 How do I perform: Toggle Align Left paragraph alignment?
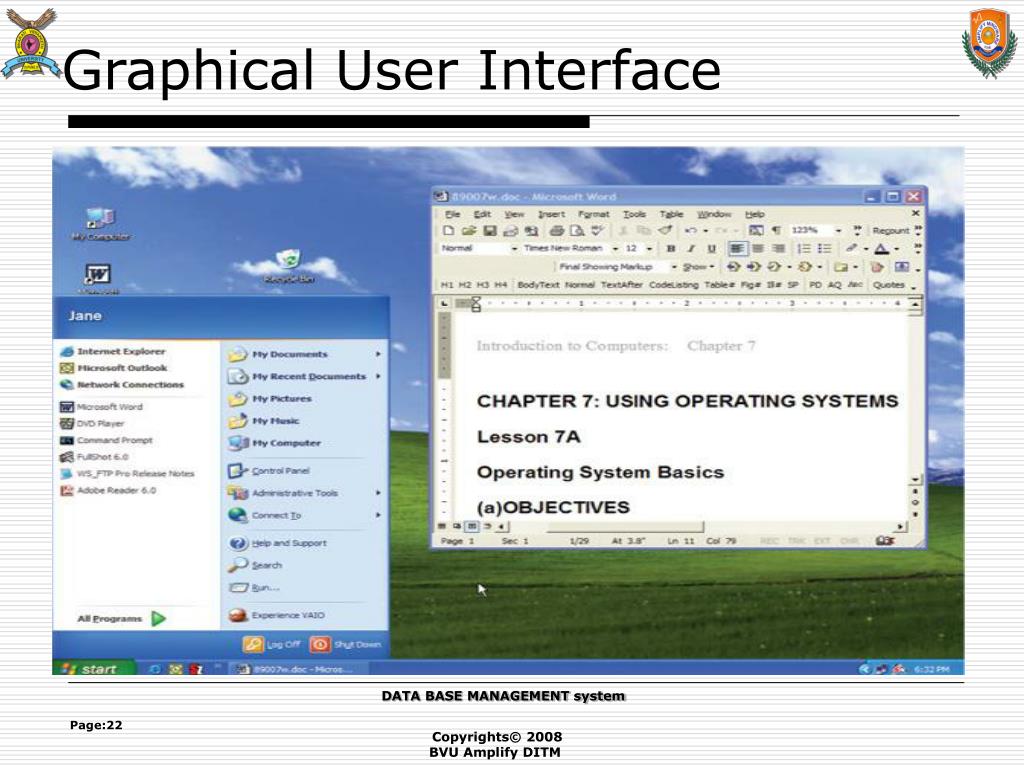(x=737, y=249)
